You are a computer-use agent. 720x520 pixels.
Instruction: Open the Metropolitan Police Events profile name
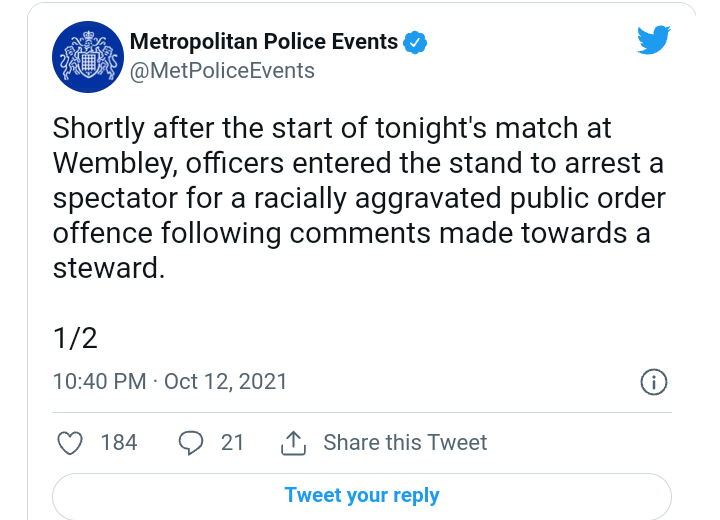(x=264, y=41)
